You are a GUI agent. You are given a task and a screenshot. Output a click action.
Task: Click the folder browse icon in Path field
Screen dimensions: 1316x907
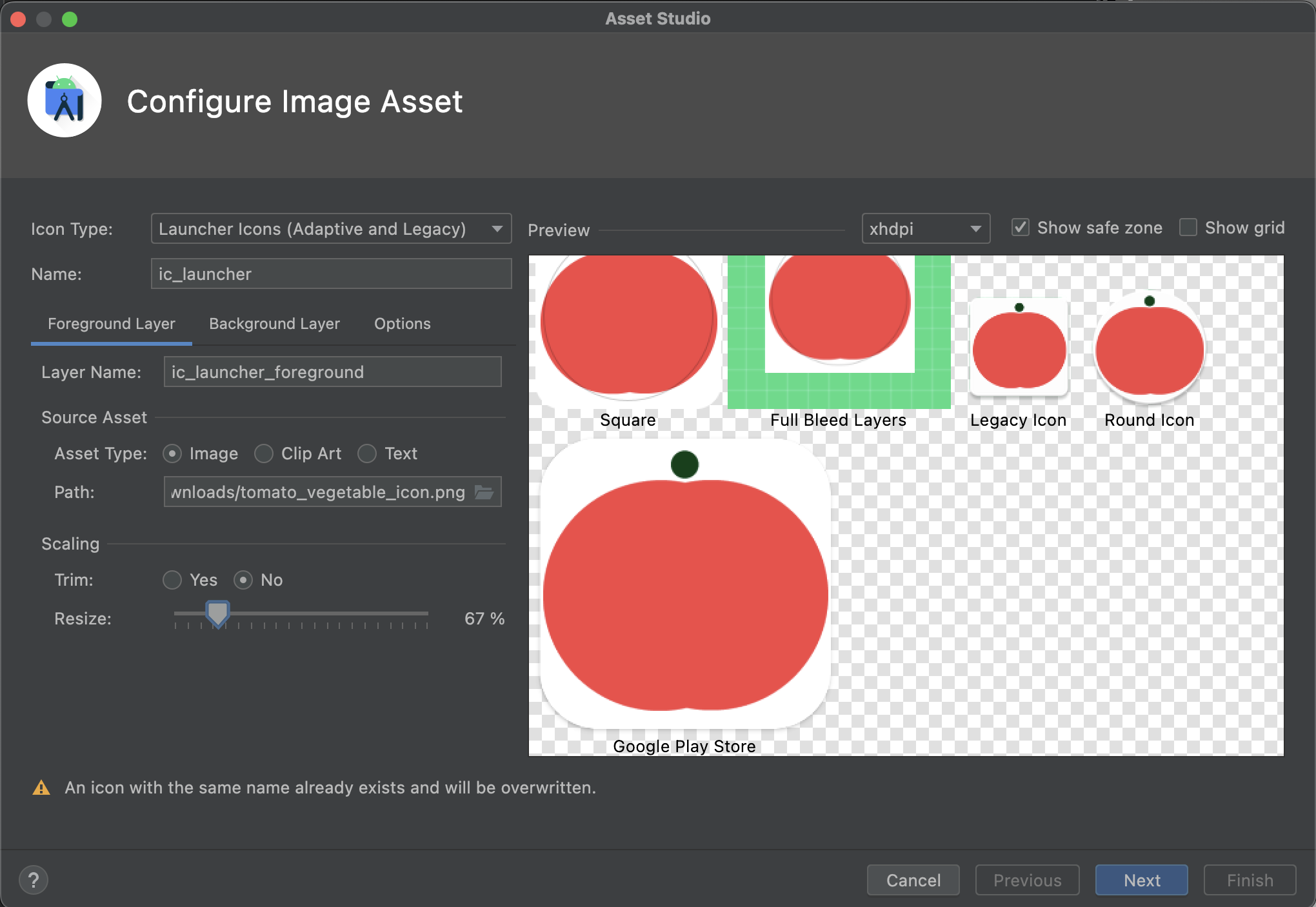(x=484, y=492)
